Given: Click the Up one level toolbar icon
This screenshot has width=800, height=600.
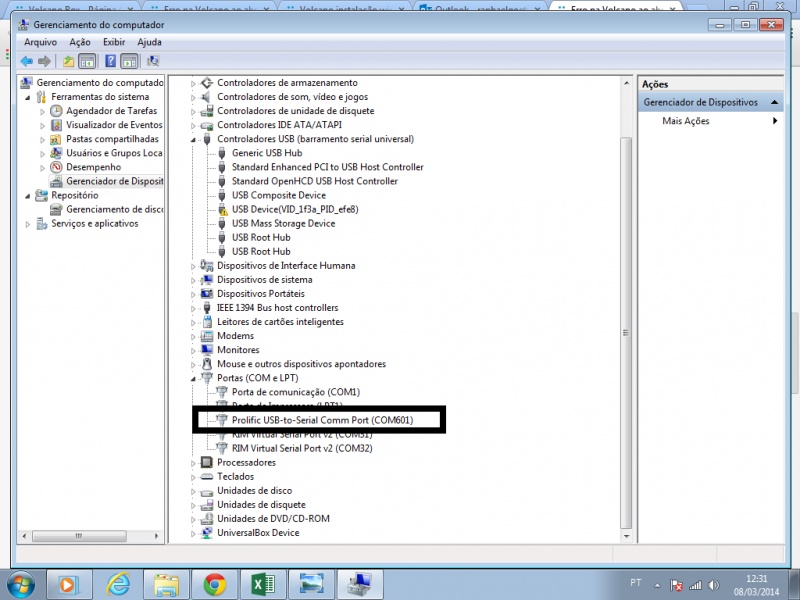Looking at the screenshot, I should pos(68,62).
